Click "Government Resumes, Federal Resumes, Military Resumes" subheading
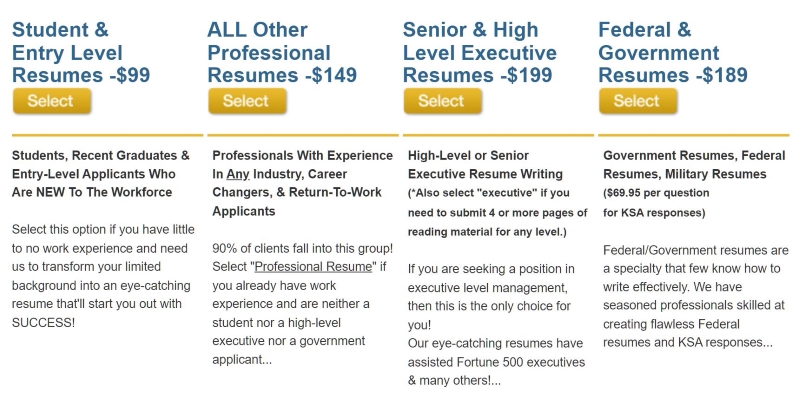This screenshot has height=394, width=800. 694,165
